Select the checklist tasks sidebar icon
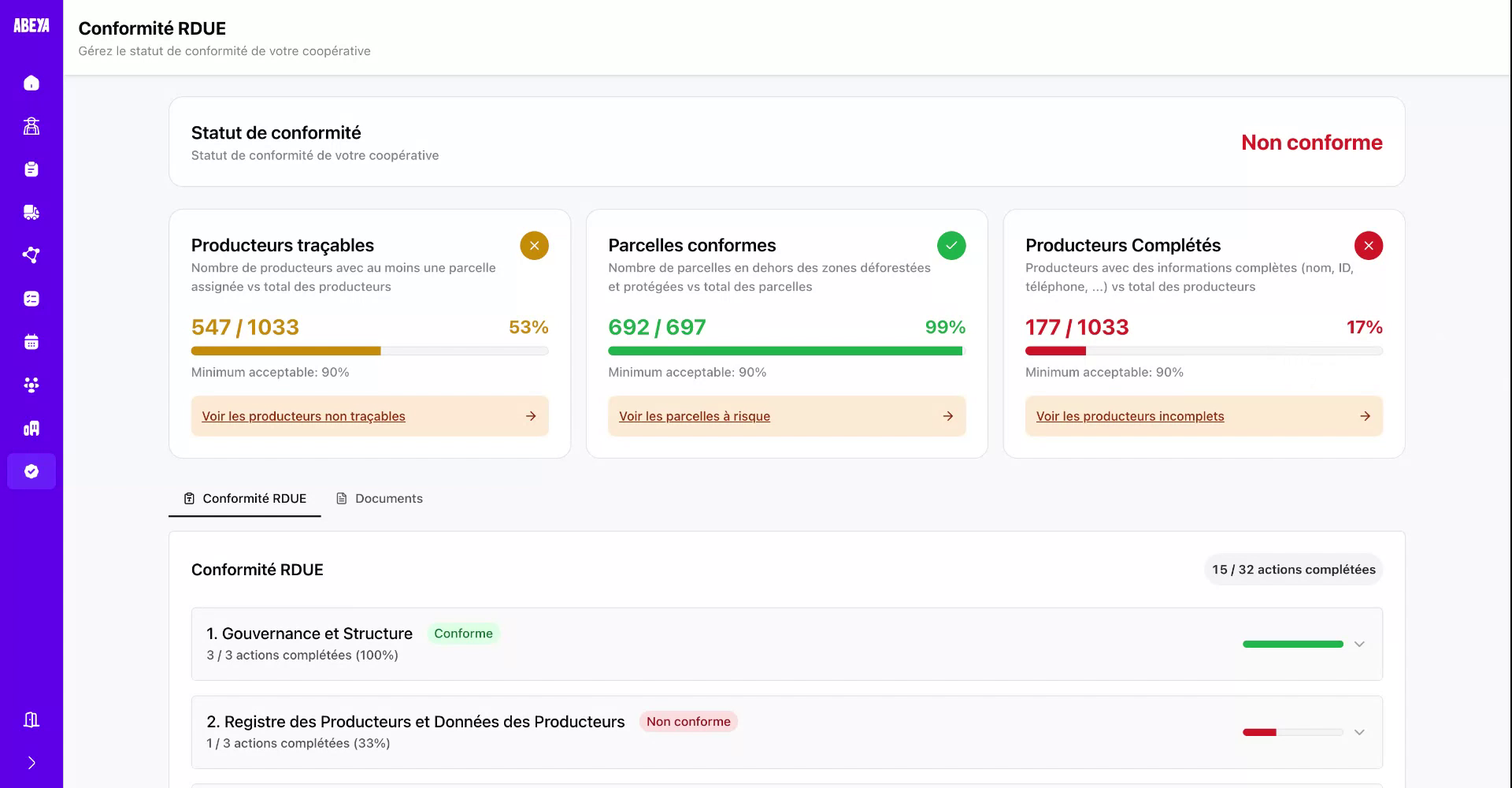The image size is (1512, 788). coord(31,299)
